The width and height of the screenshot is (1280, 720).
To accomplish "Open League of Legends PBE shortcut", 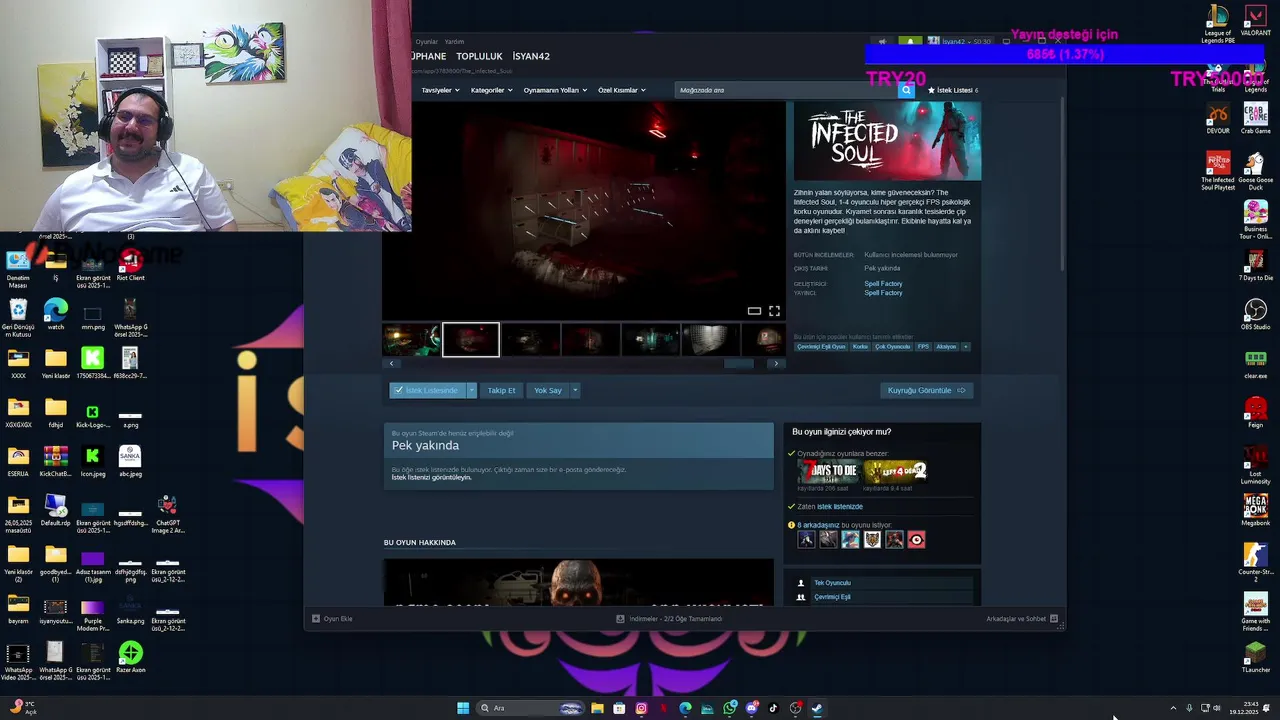I will click(x=1217, y=24).
